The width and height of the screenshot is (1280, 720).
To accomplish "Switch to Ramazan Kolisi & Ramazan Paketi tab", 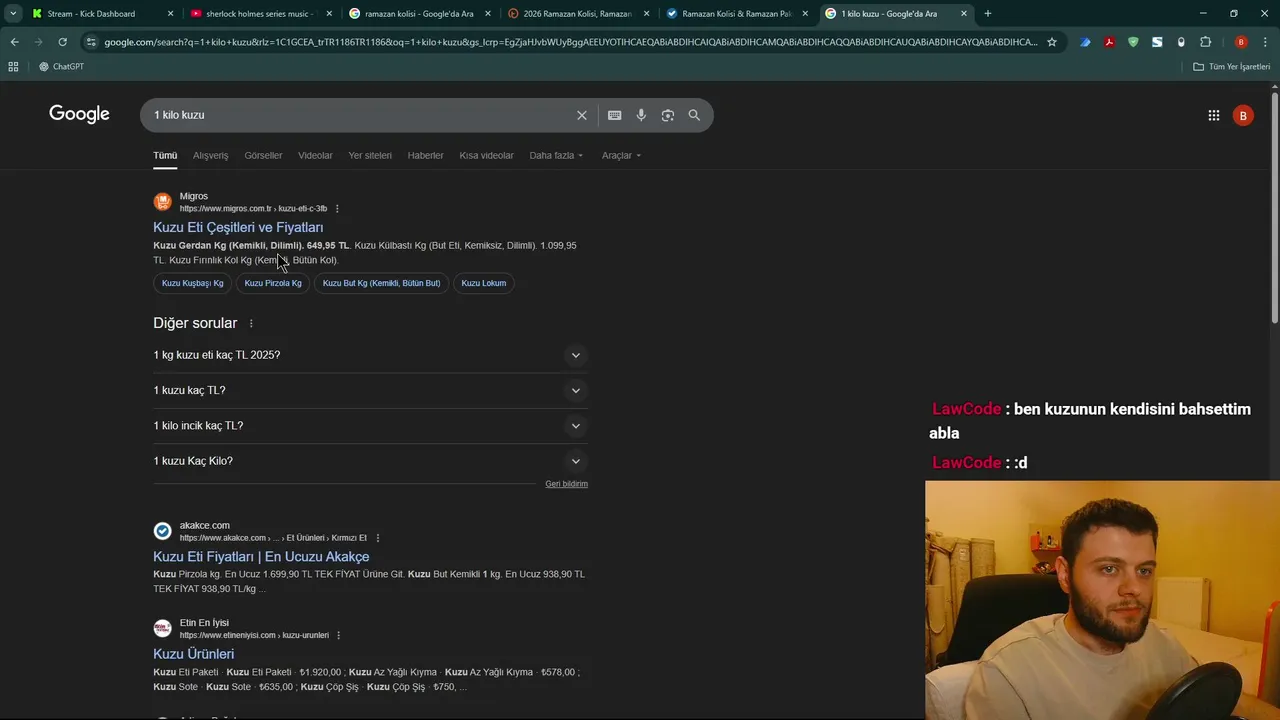I will pyautogui.click(x=736, y=13).
